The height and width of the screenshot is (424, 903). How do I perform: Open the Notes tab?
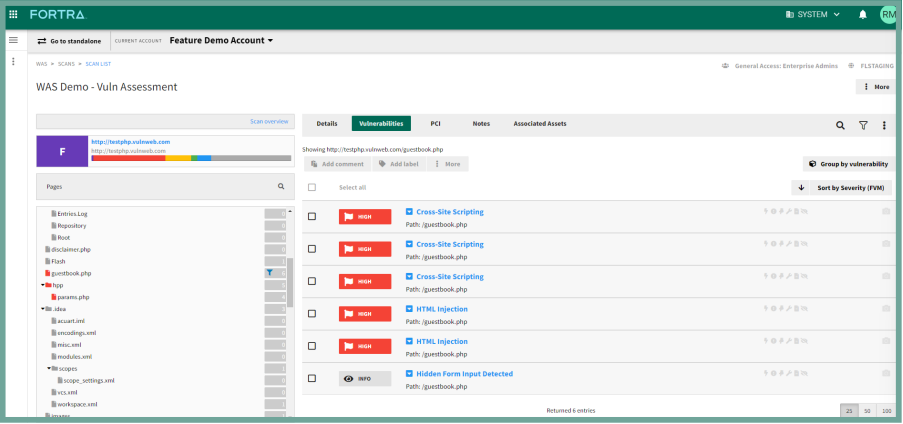481,123
